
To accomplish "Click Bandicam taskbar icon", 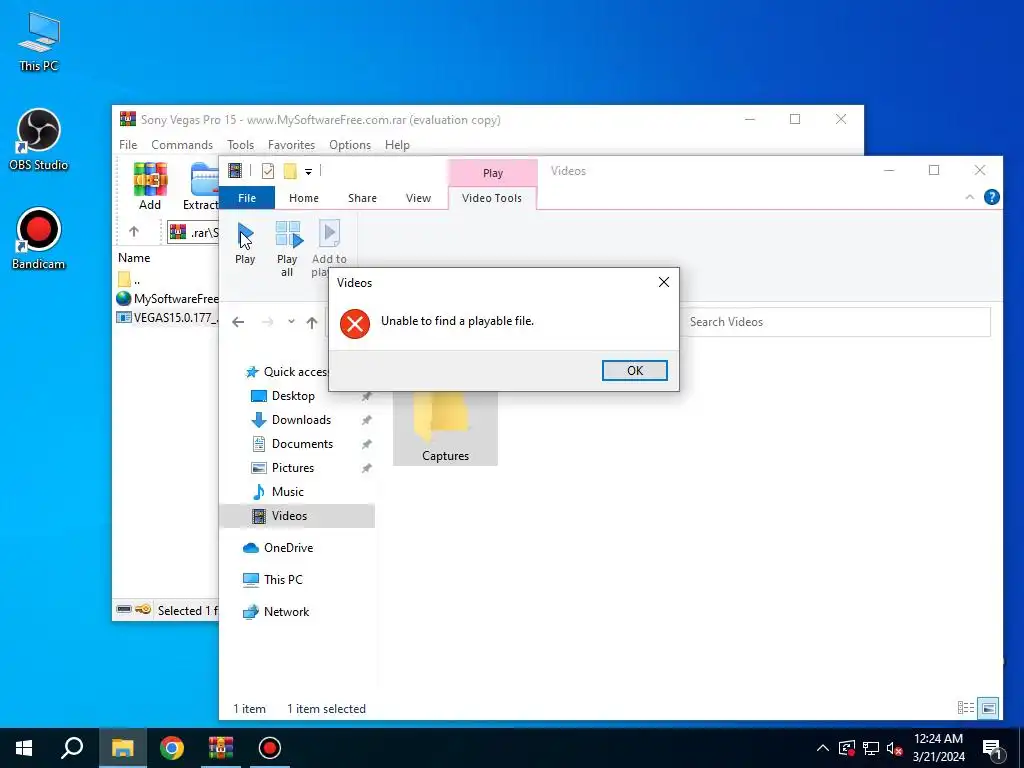I will click(270, 748).
